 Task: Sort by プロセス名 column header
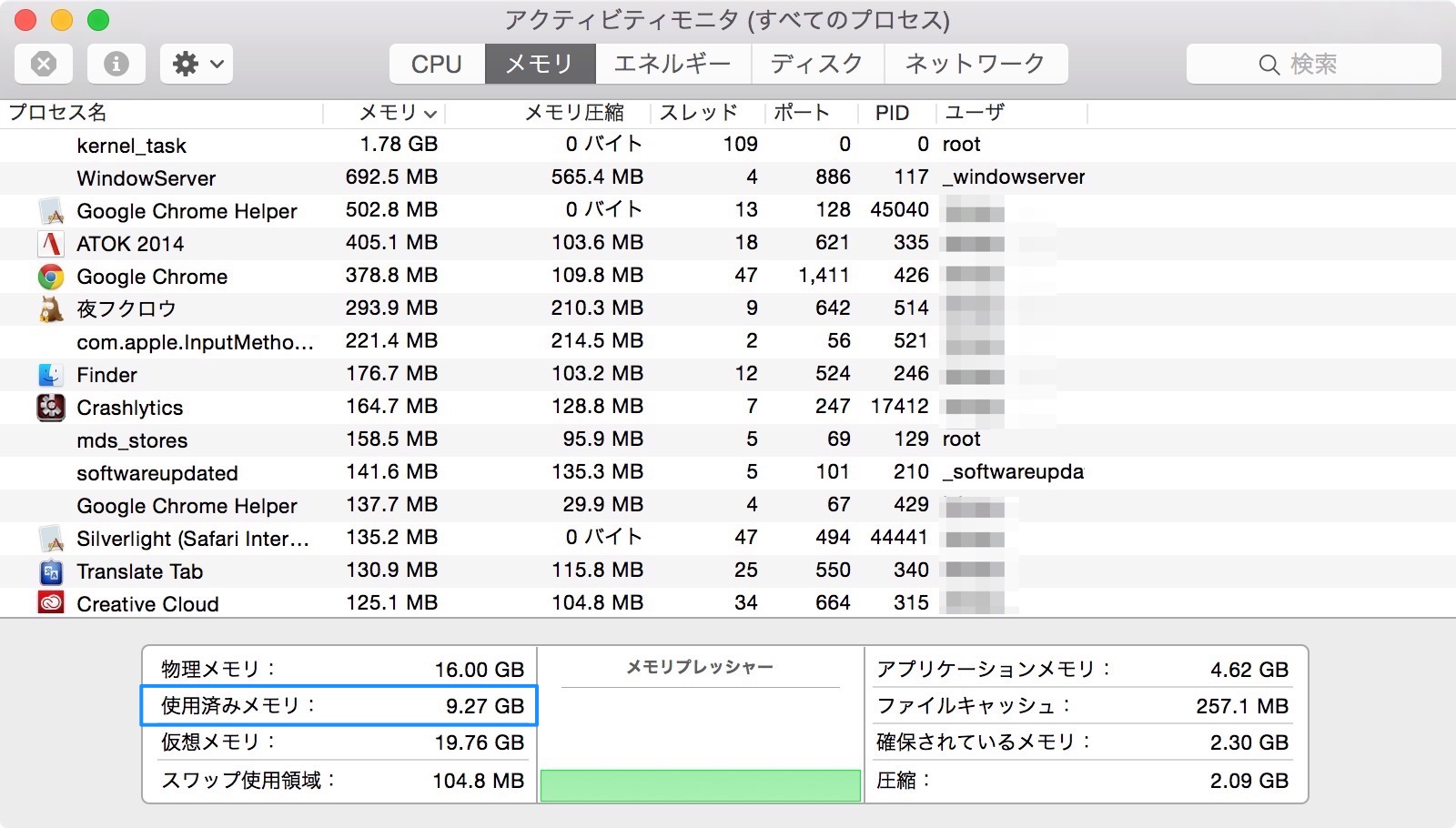pos(162,113)
